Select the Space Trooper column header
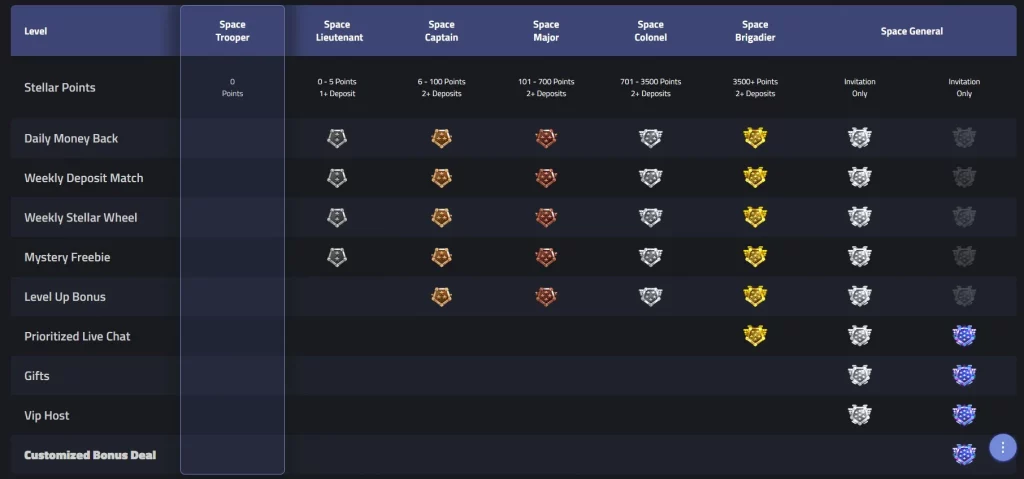 232,31
